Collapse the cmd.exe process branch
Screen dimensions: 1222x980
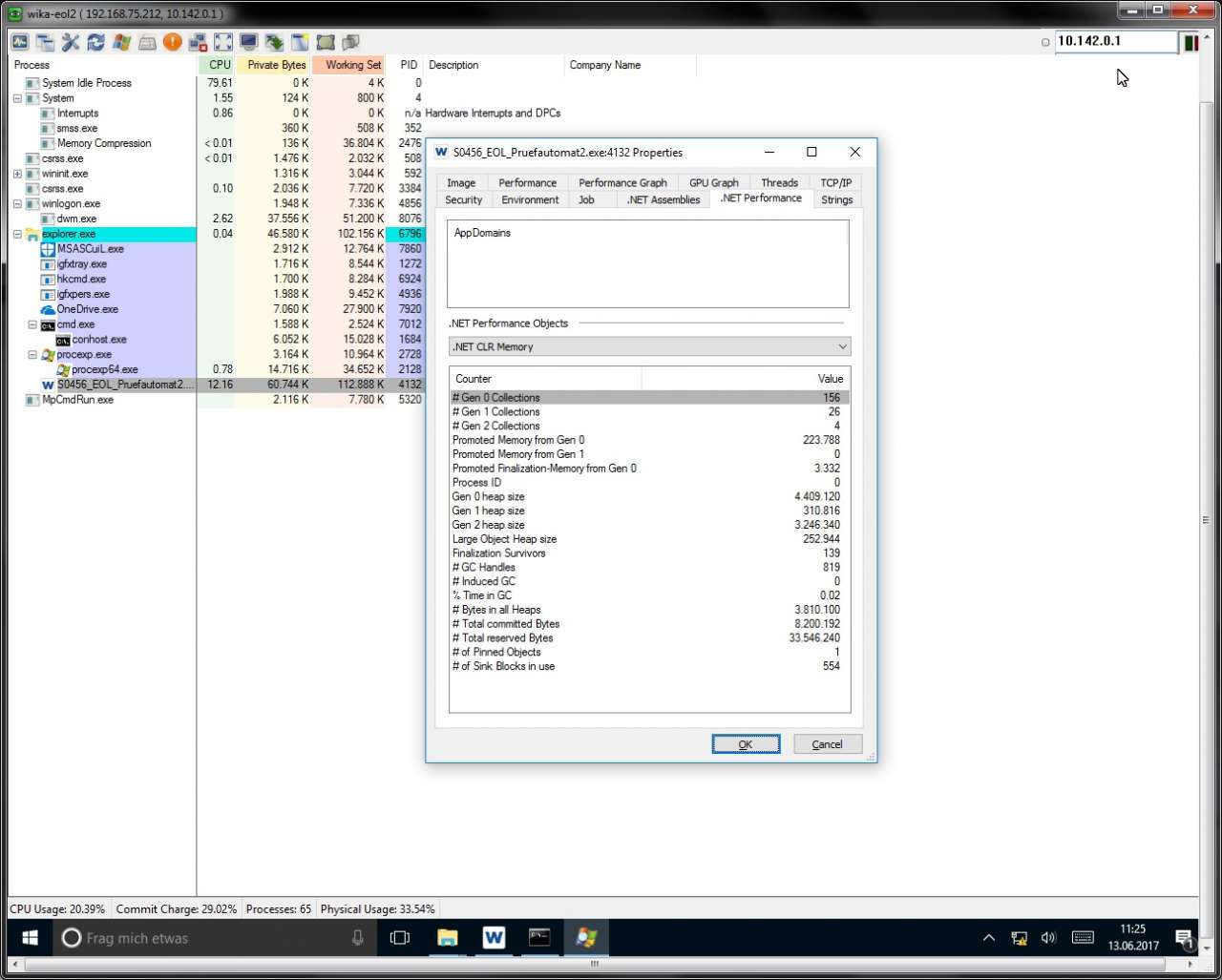click(x=32, y=324)
